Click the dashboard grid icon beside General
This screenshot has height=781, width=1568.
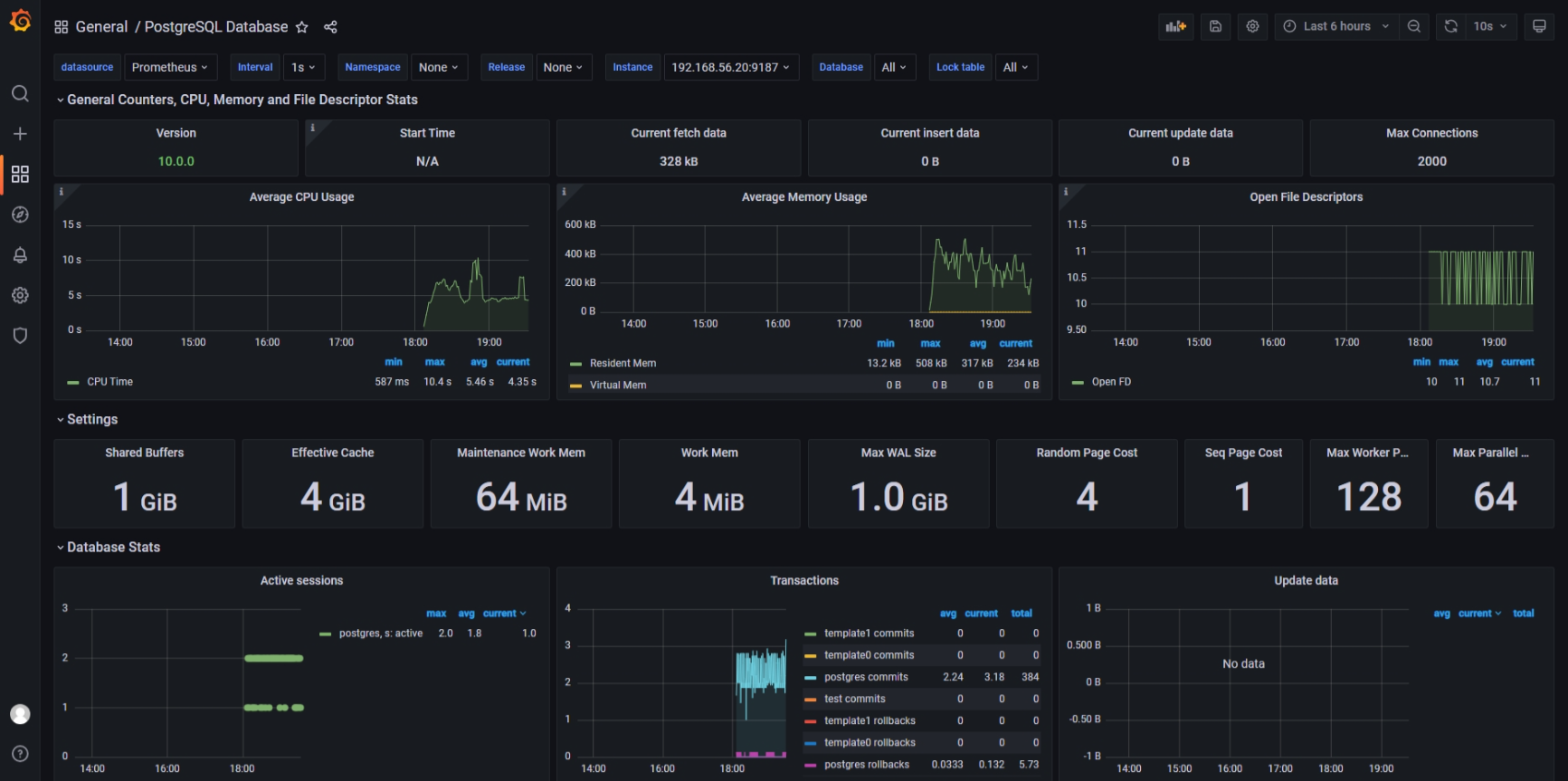click(62, 27)
